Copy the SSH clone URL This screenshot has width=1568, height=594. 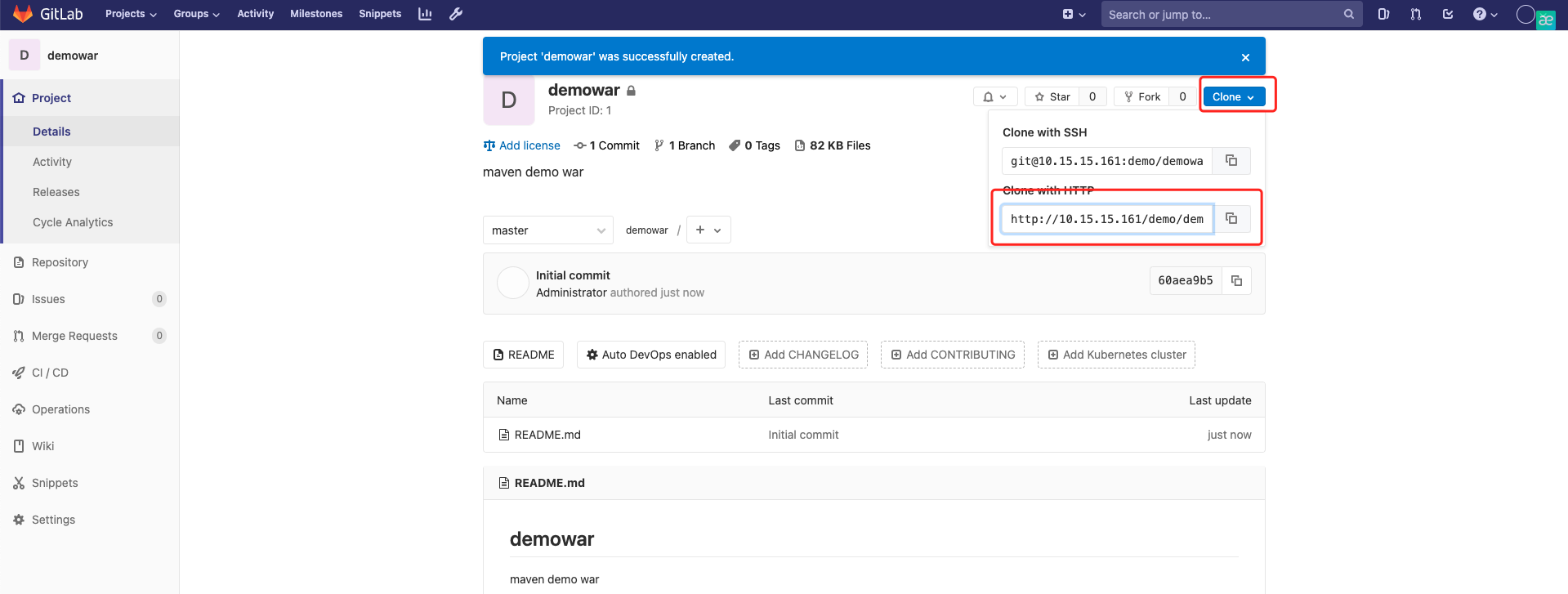pos(1231,161)
